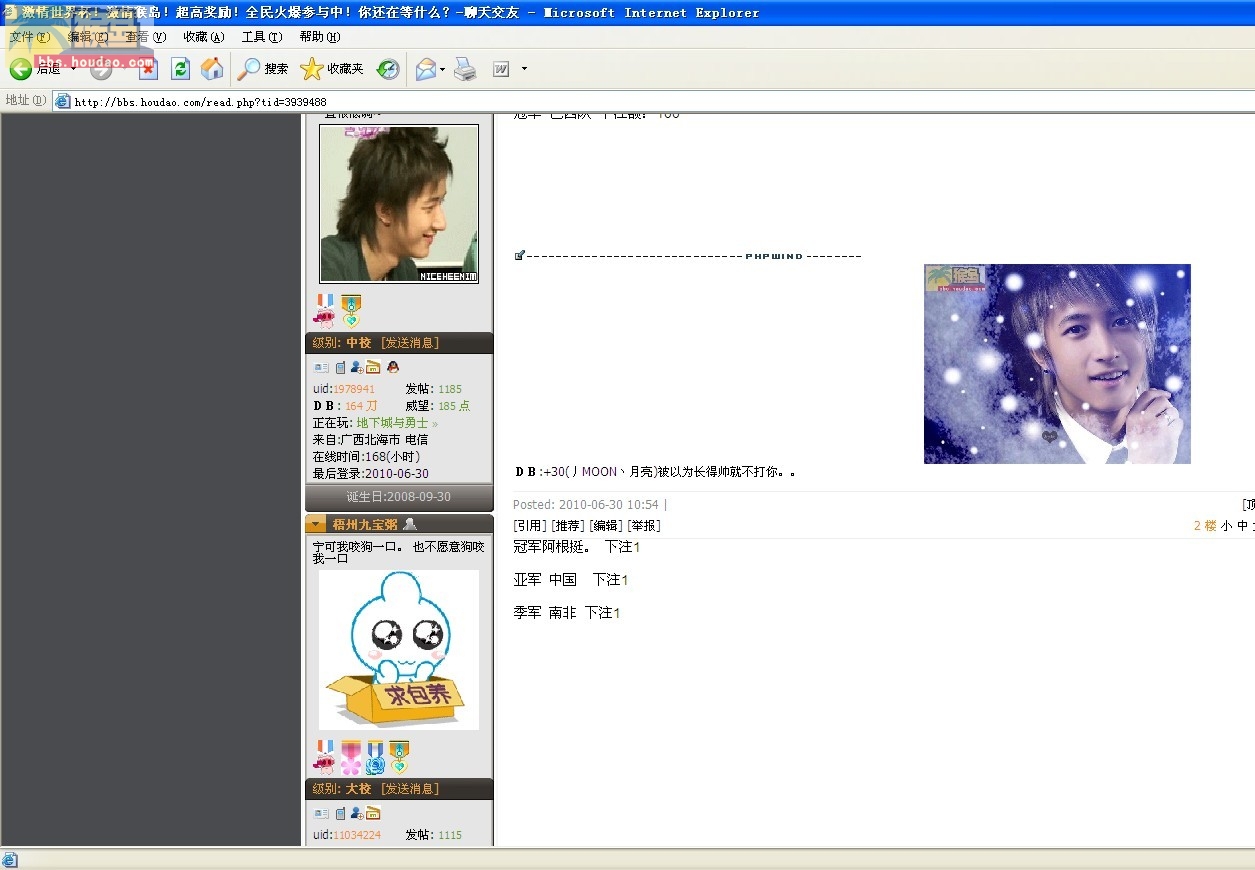
Task: Click the gray user status icon after 梧州九宝粥
Action: [x=410, y=524]
